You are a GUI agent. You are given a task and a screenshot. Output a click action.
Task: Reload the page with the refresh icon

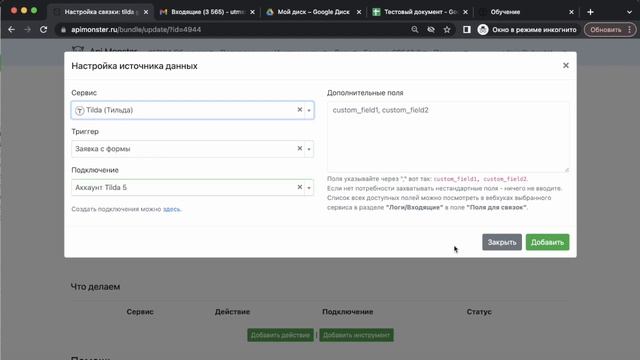coord(43,30)
